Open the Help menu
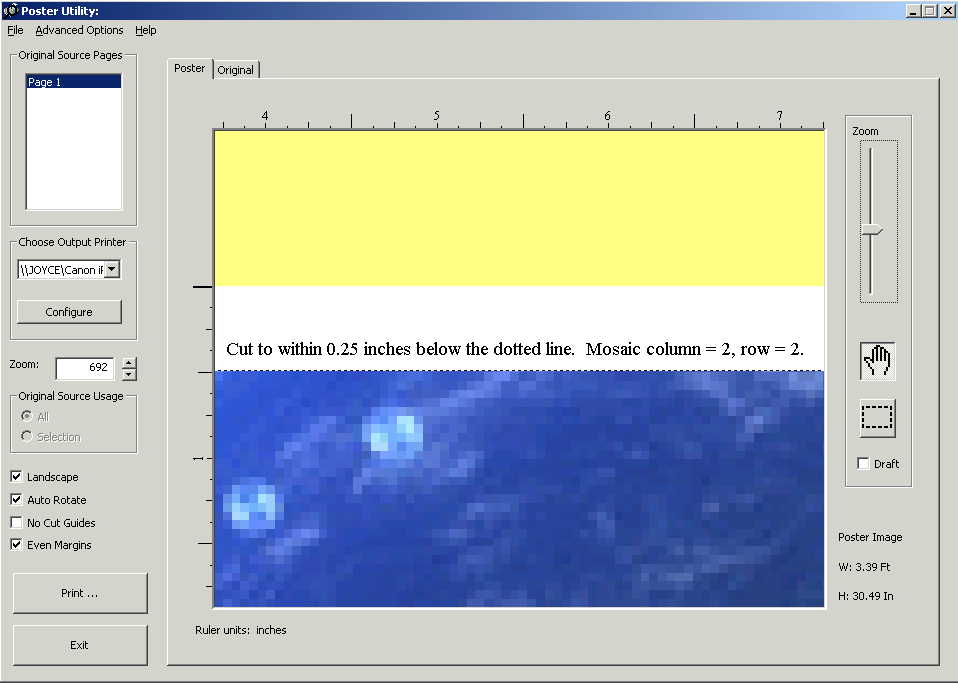Image resolution: width=958 pixels, height=683 pixels. [x=146, y=30]
